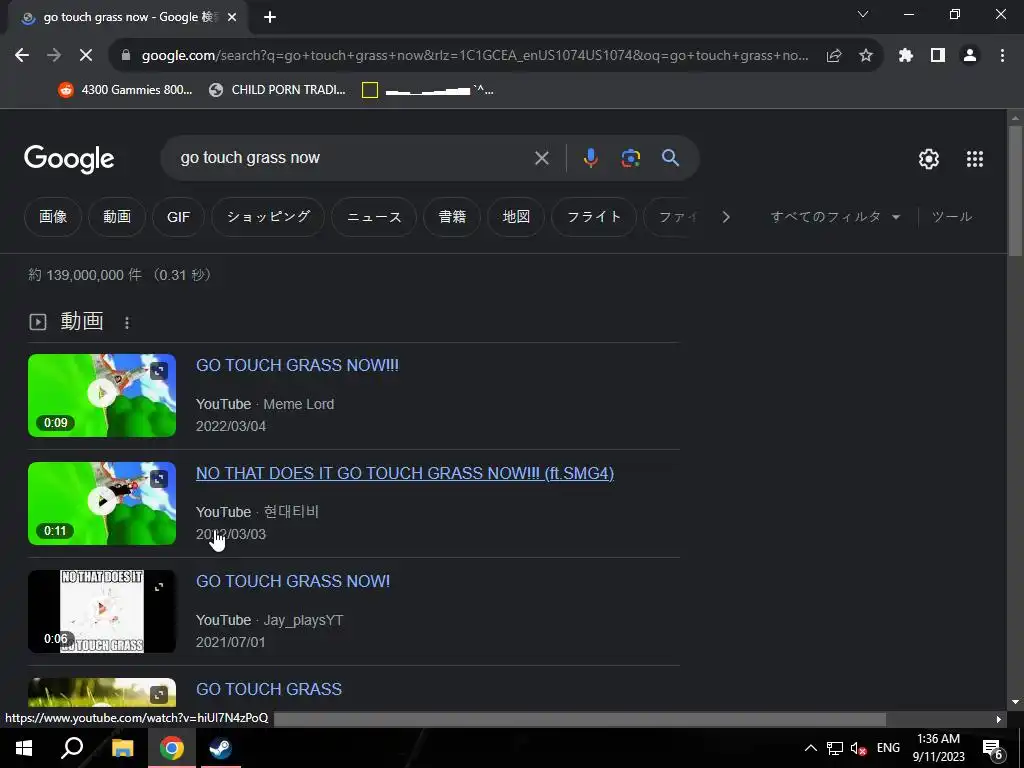Submit search with the magnifier icon
The width and height of the screenshot is (1024, 768).
click(x=670, y=157)
